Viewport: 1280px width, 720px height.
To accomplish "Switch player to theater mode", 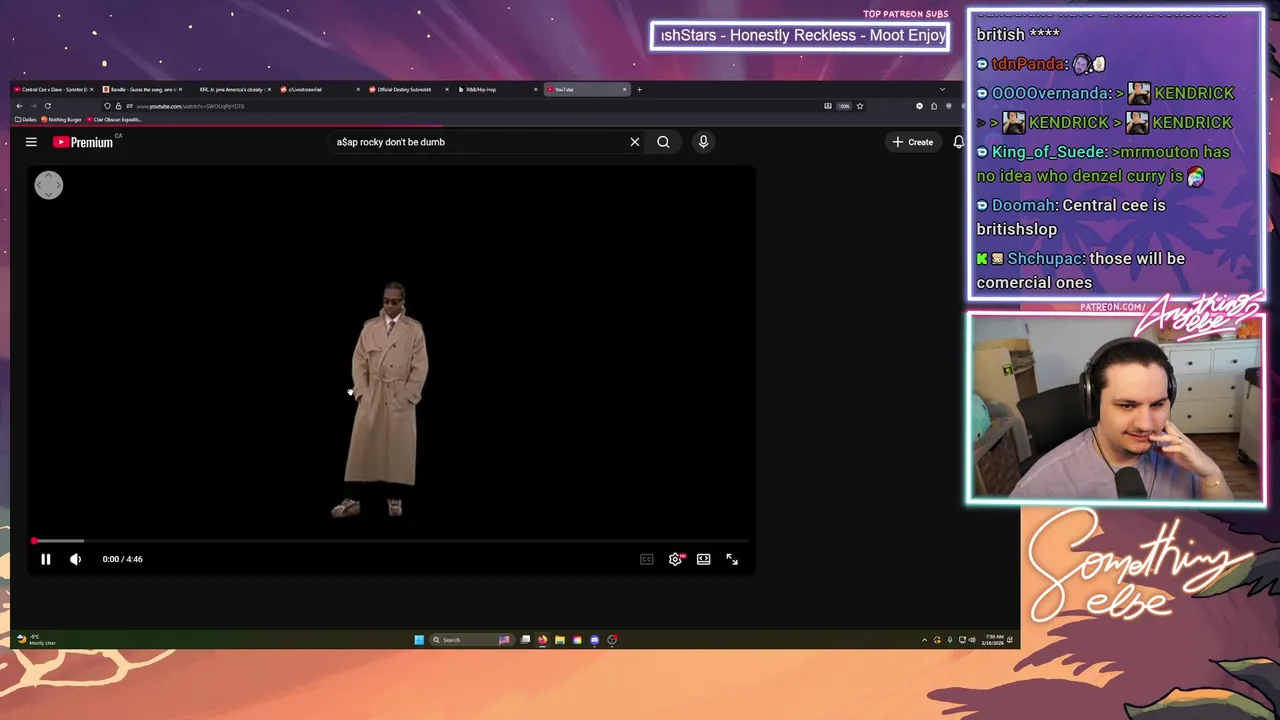I will point(704,559).
